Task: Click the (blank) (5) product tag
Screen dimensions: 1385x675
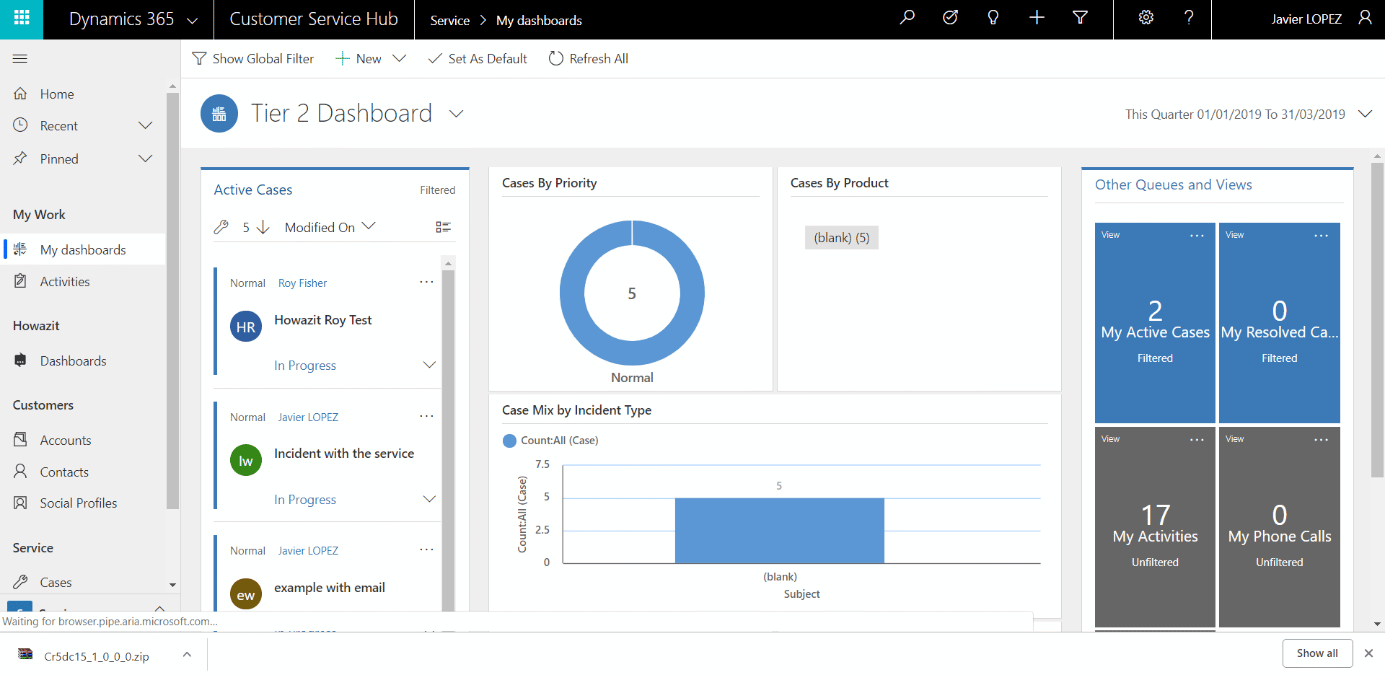Action: click(841, 238)
